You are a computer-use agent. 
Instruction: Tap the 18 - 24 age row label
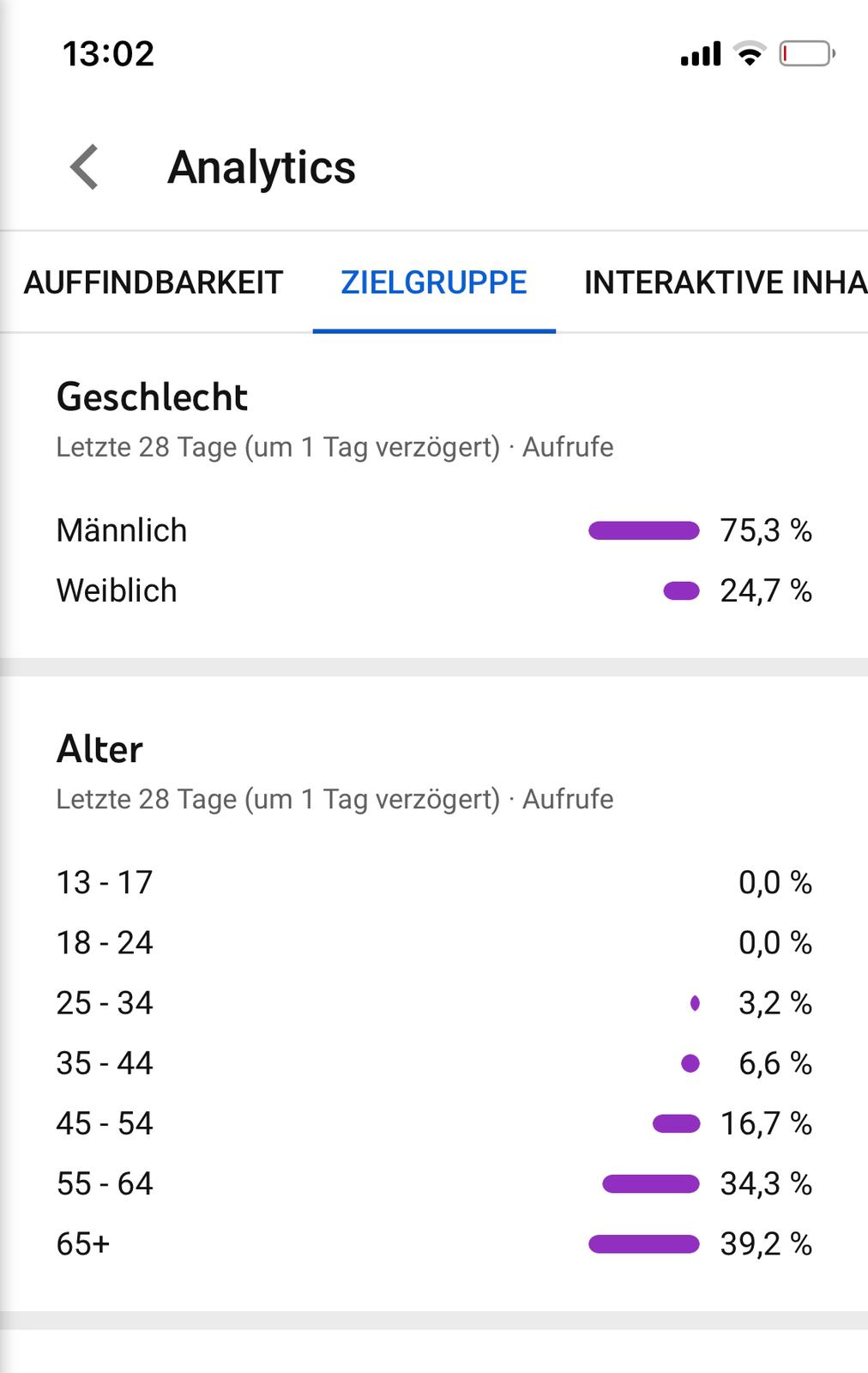tap(105, 942)
